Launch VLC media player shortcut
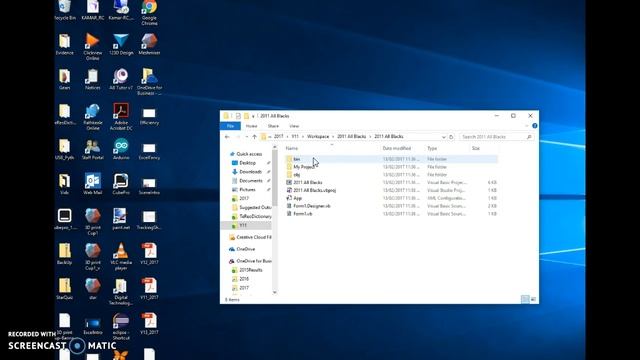 click(x=121, y=256)
